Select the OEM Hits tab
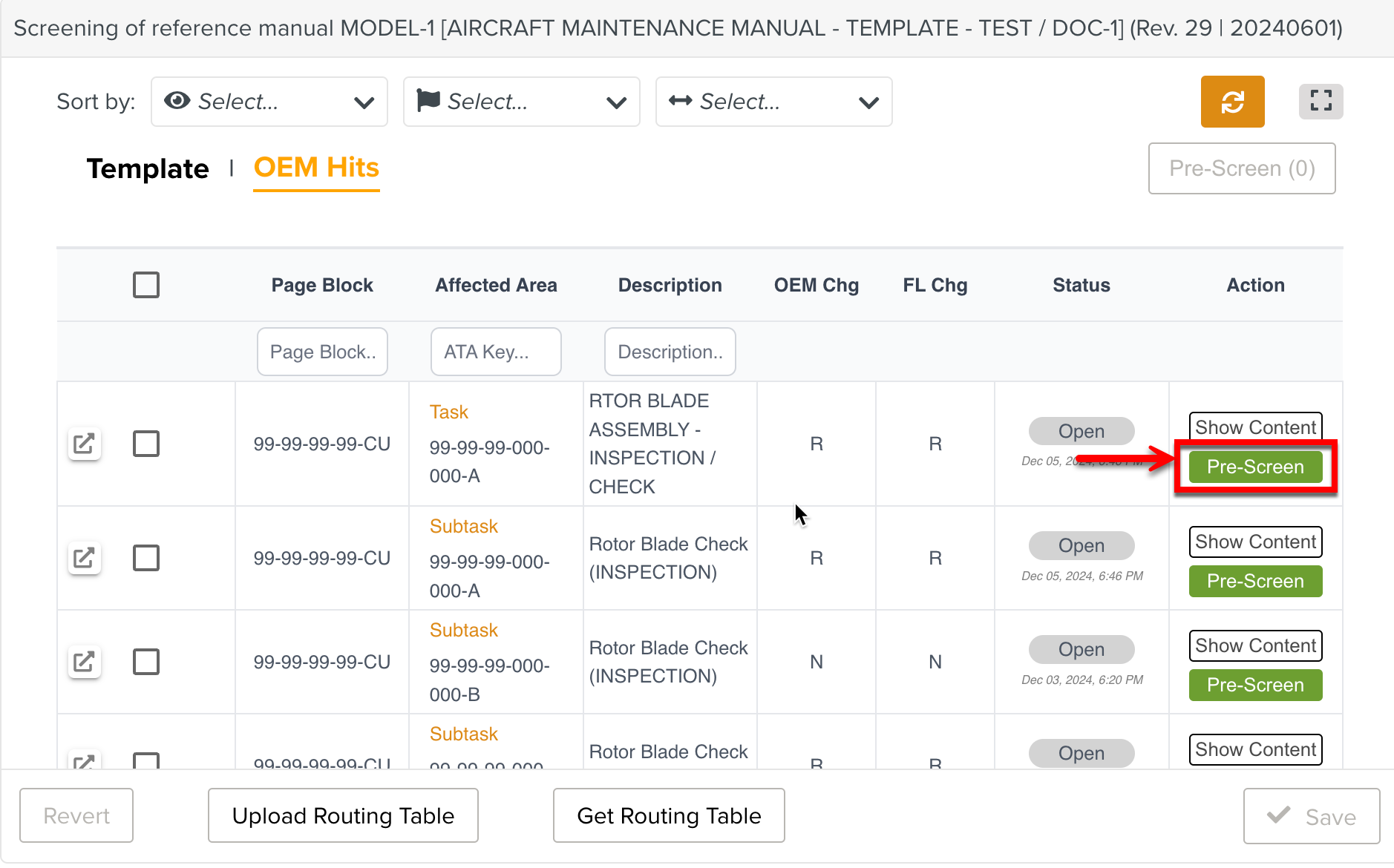 (x=316, y=168)
